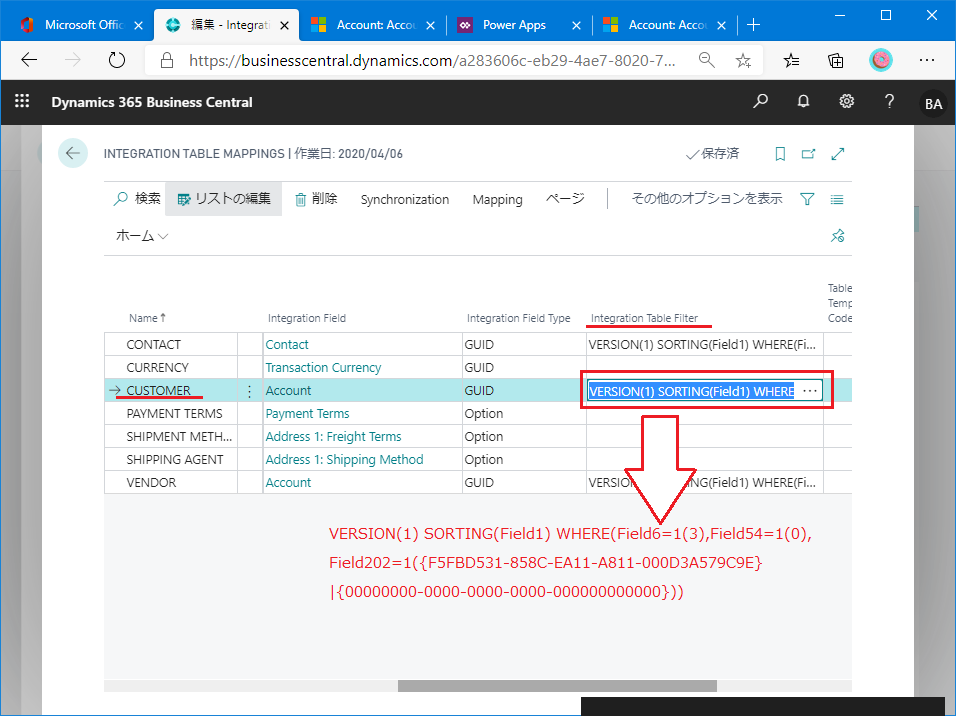Screen dimensions: 956x716
Task: Click the horizontal scrollbar thumb
Action: point(557,686)
